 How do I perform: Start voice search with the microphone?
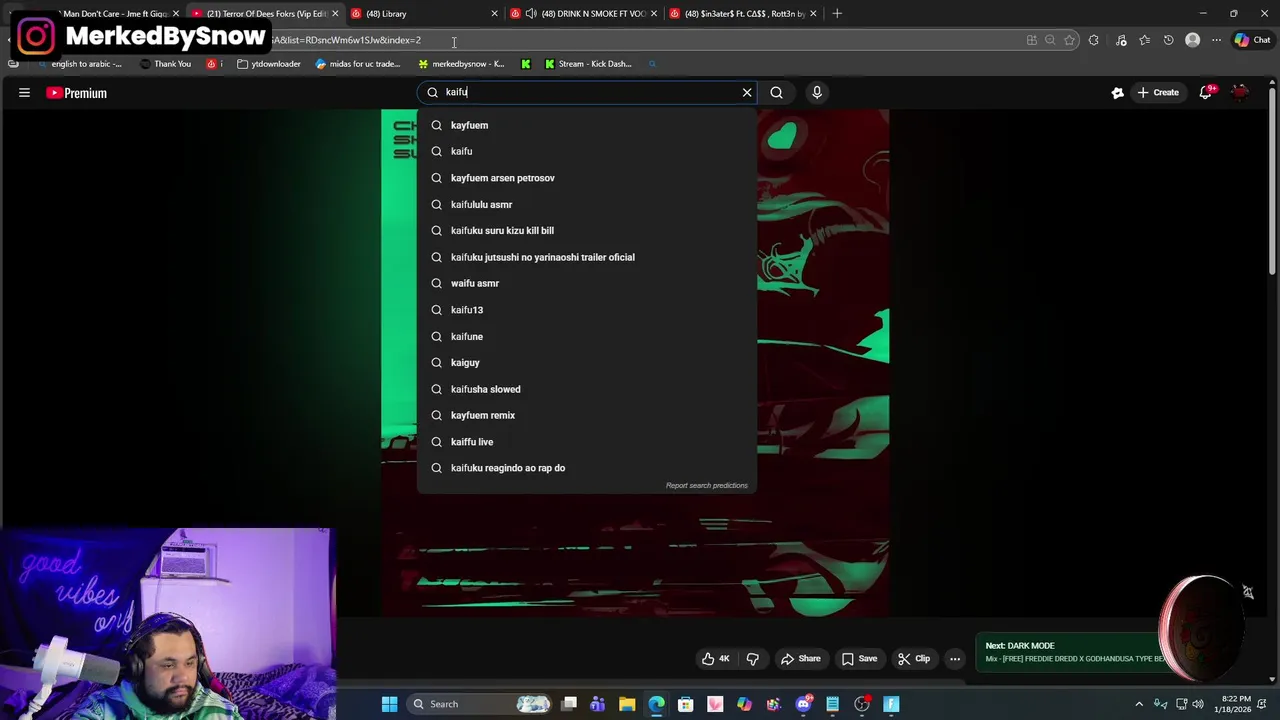[817, 92]
